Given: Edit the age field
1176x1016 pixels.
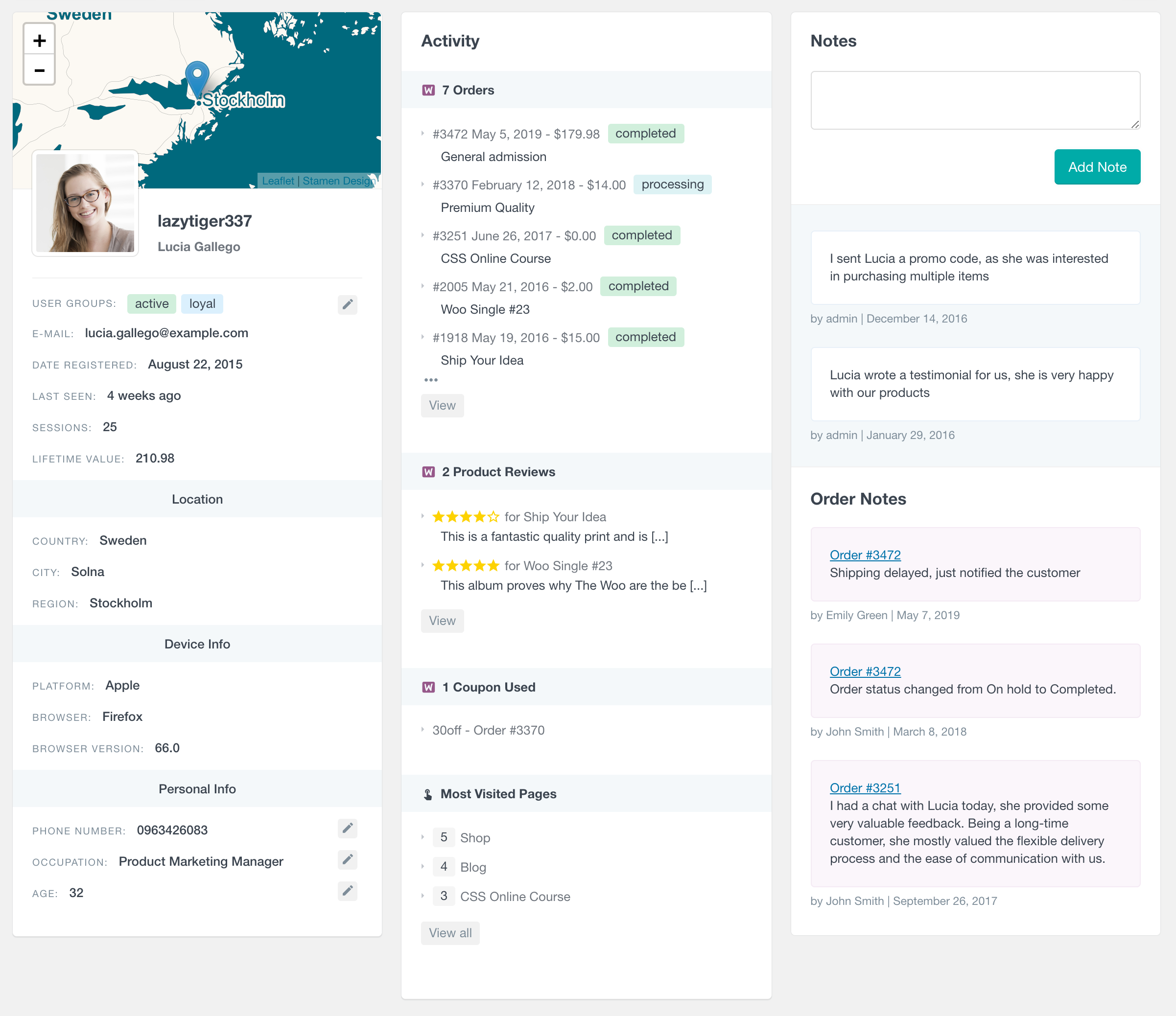Looking at the screenshot, I should (x=347, y=891).
